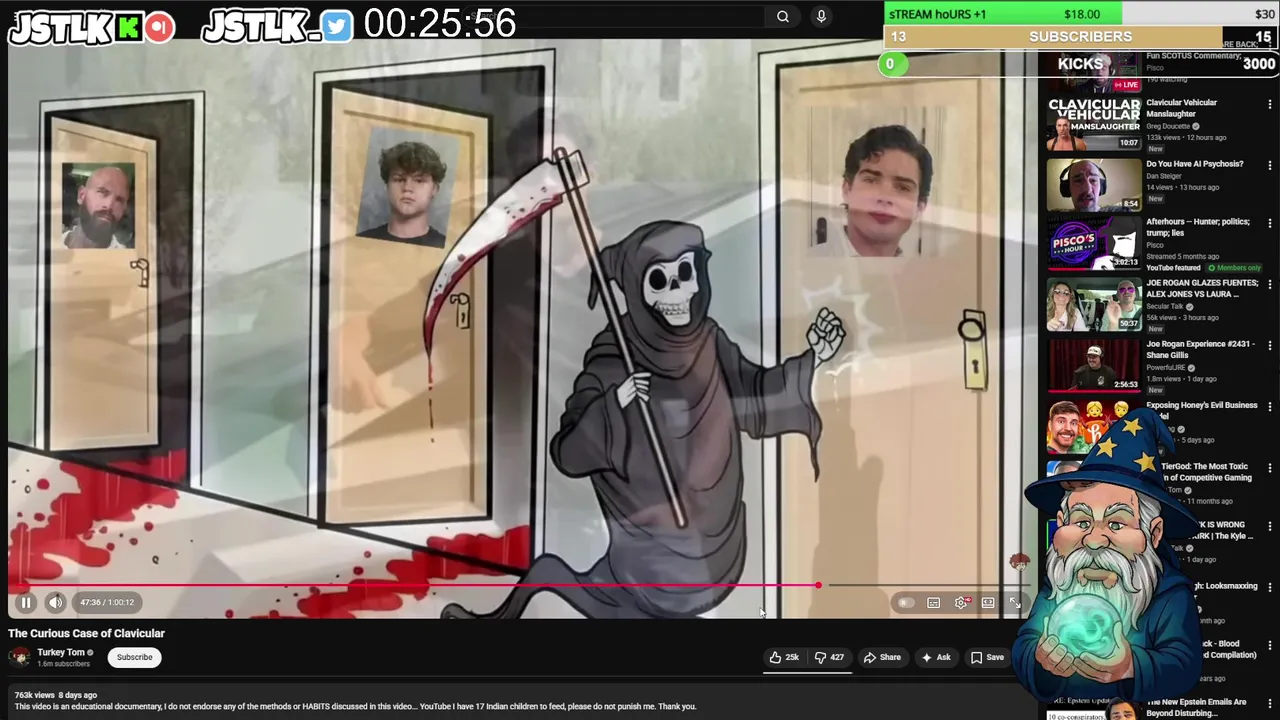Click the Members only badge on Afterhours
The height and width of the screenshot is (720, 1280).
[1234, 268]
